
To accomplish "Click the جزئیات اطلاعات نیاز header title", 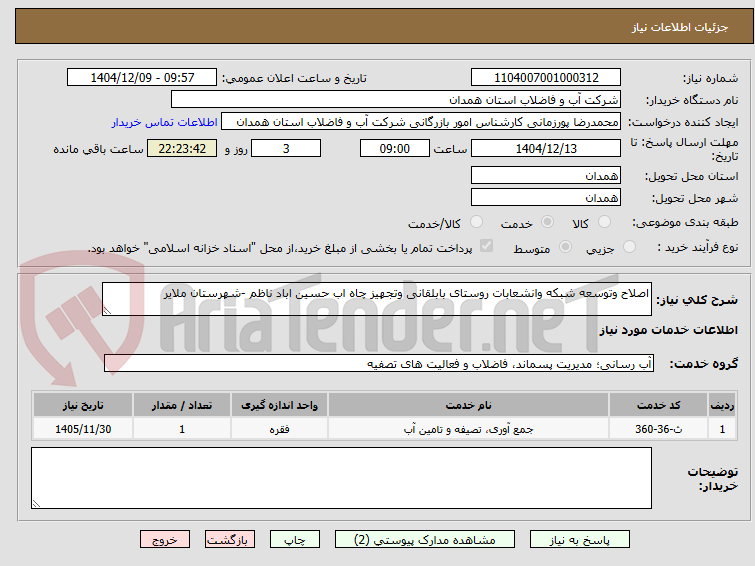I will point(679,27).
